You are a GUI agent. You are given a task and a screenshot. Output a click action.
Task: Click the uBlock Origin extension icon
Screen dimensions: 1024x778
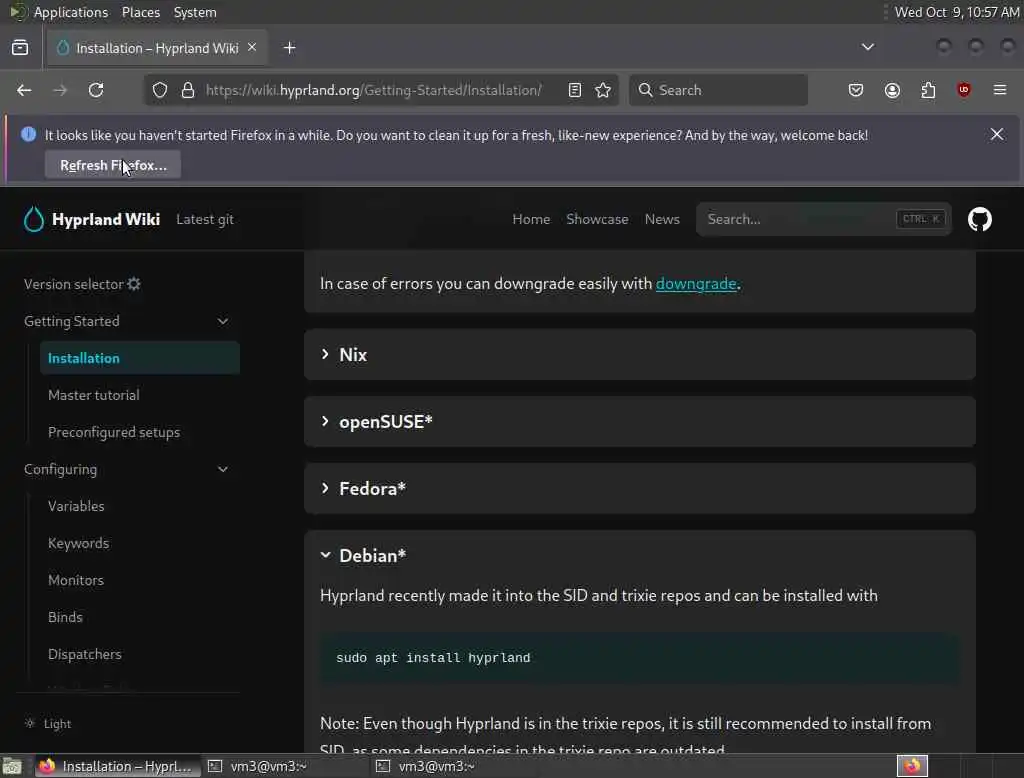pyautogui.click(x=964, y=90)
